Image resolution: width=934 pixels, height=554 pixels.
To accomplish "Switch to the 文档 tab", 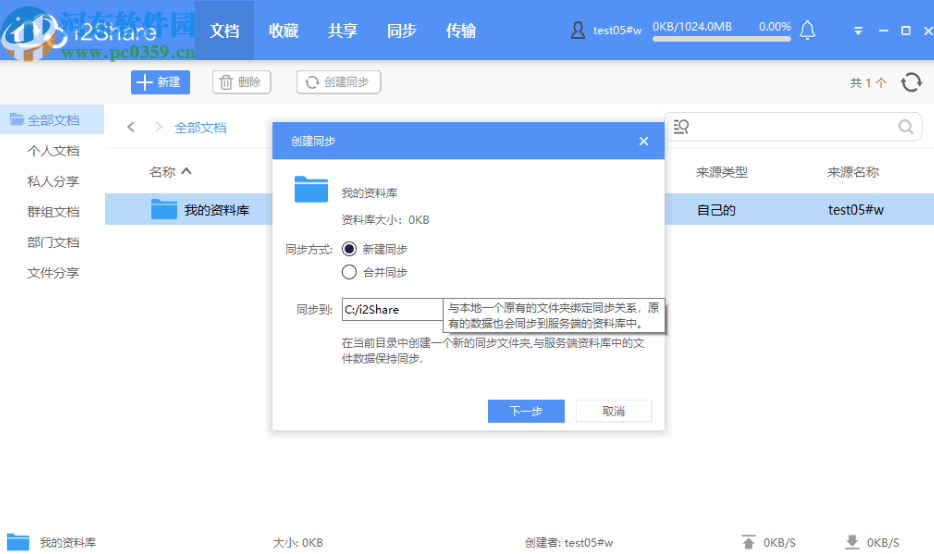I will pyautogui.click(x=225, y=30).
